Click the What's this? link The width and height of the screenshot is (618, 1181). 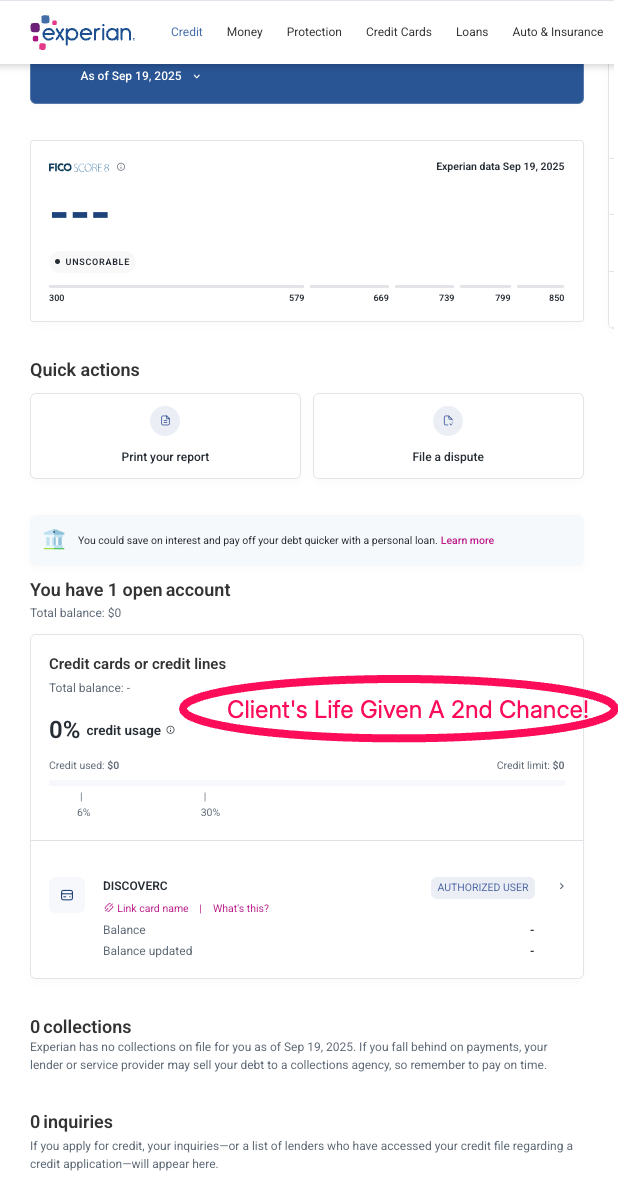tap(241, 908)
